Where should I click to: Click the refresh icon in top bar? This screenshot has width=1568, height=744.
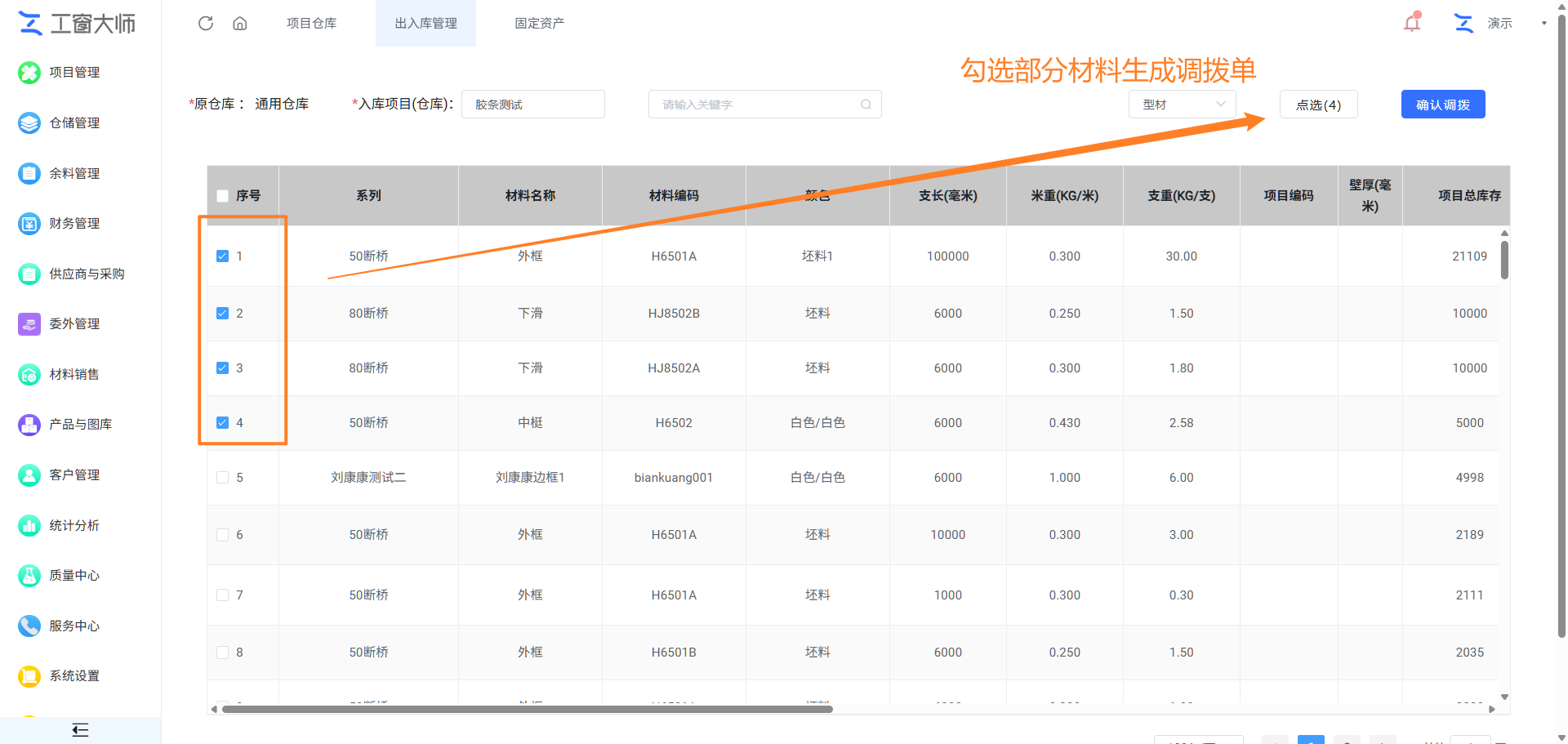click(206, 23)
